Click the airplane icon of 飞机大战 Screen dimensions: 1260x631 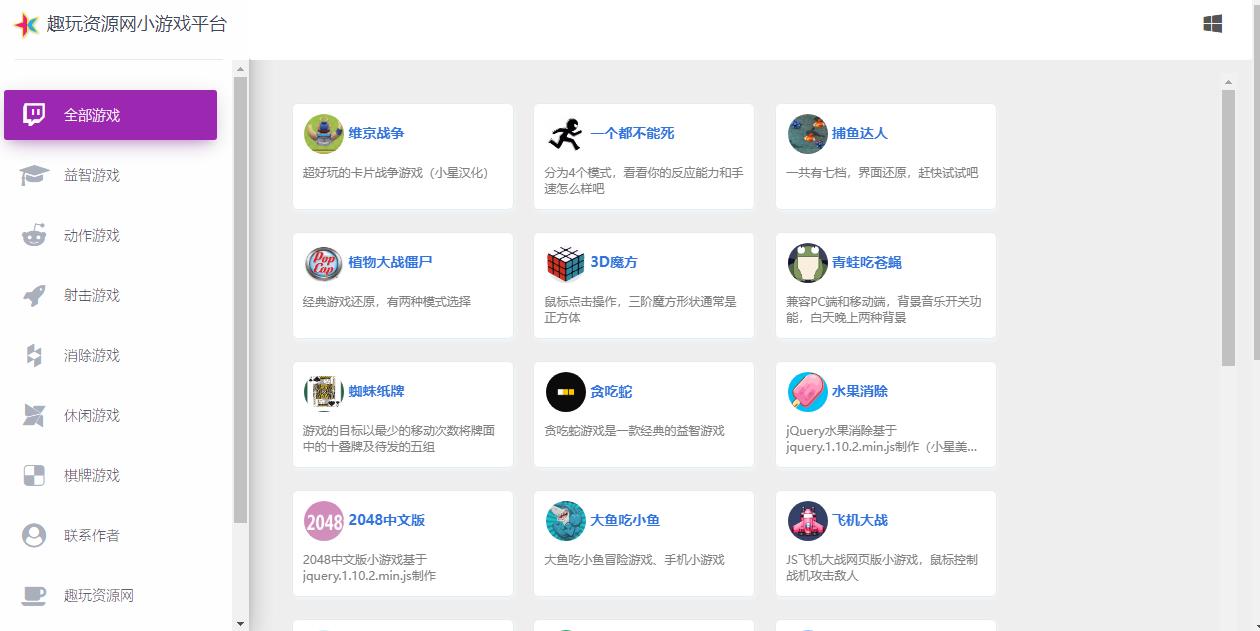(x=807, y=521)
